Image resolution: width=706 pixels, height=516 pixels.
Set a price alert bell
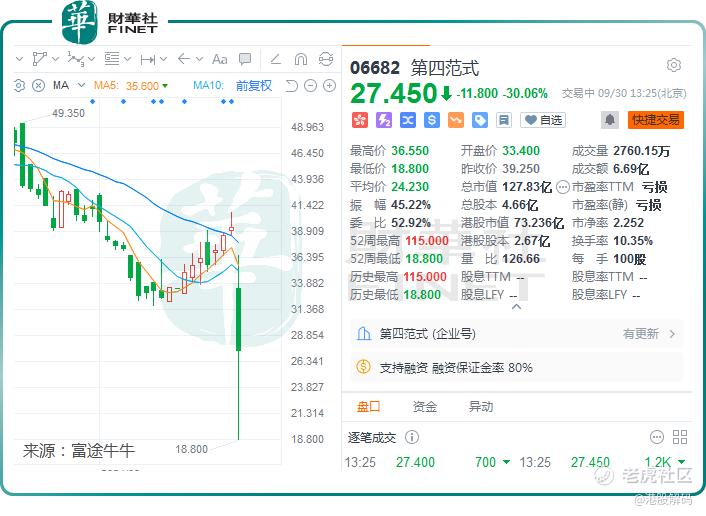(x=610, y=120)
